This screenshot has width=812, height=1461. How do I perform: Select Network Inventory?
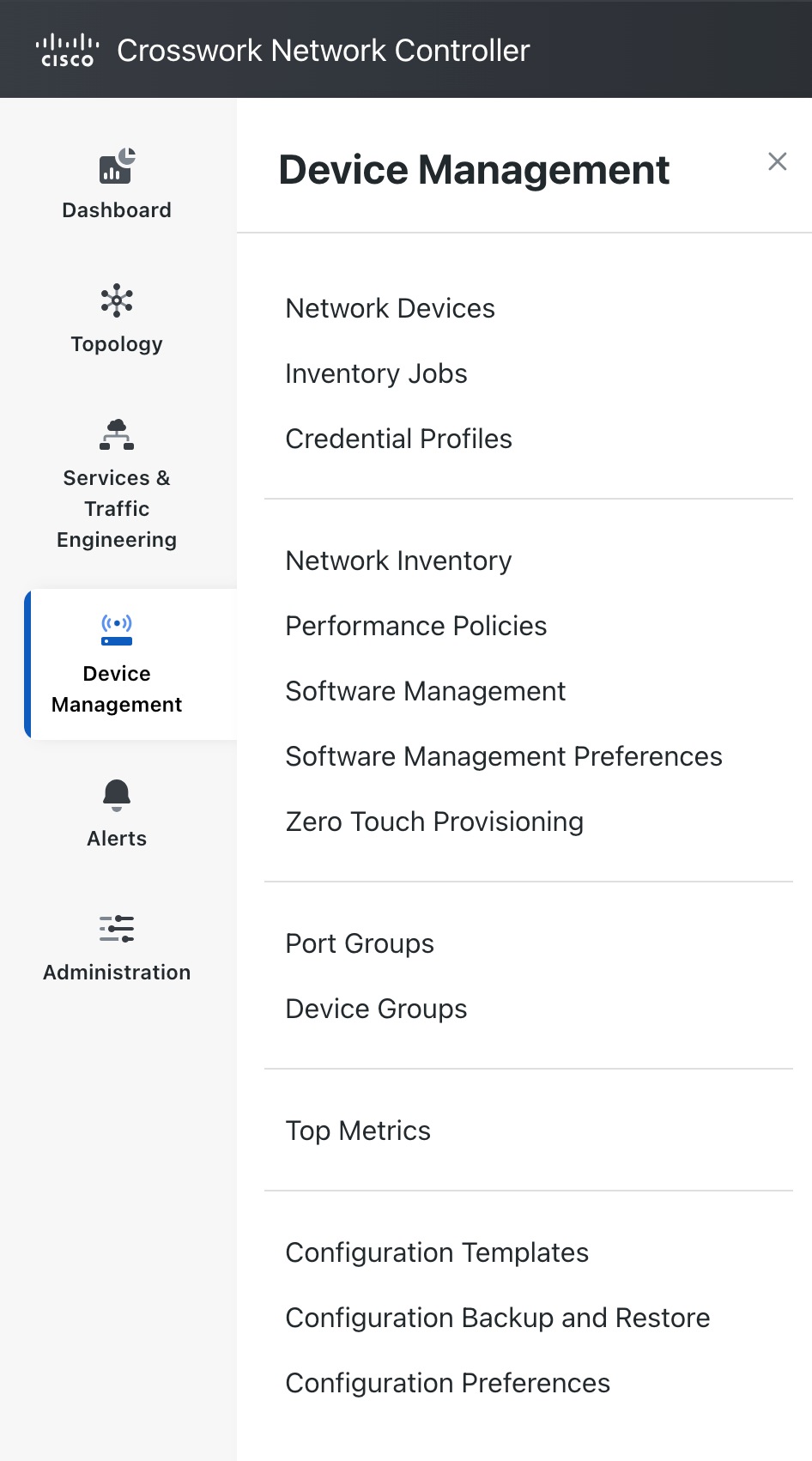pyautogui.click(x=398, y=561)
